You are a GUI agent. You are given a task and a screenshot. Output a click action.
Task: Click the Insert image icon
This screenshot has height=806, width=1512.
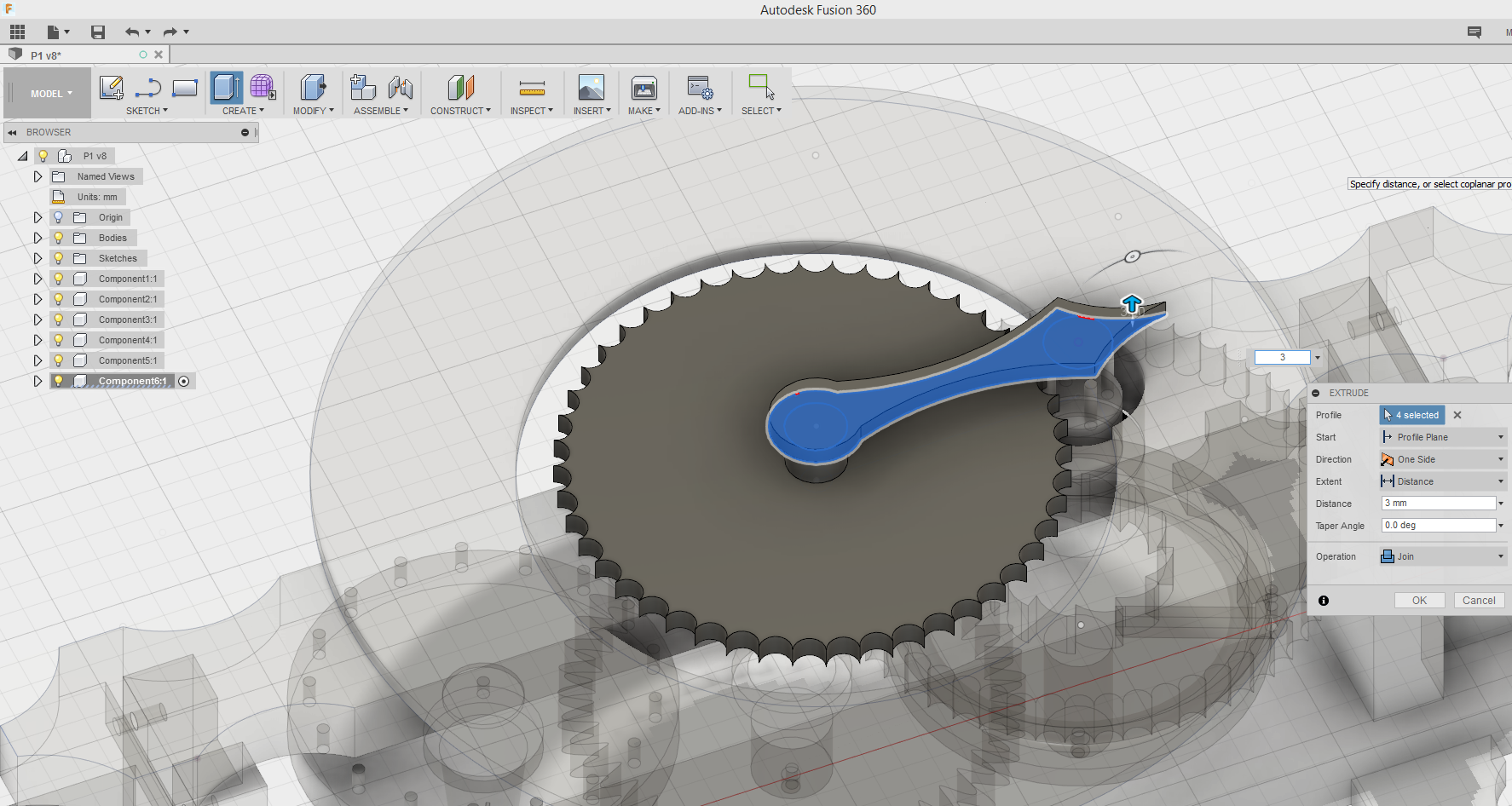coord(592,88)
